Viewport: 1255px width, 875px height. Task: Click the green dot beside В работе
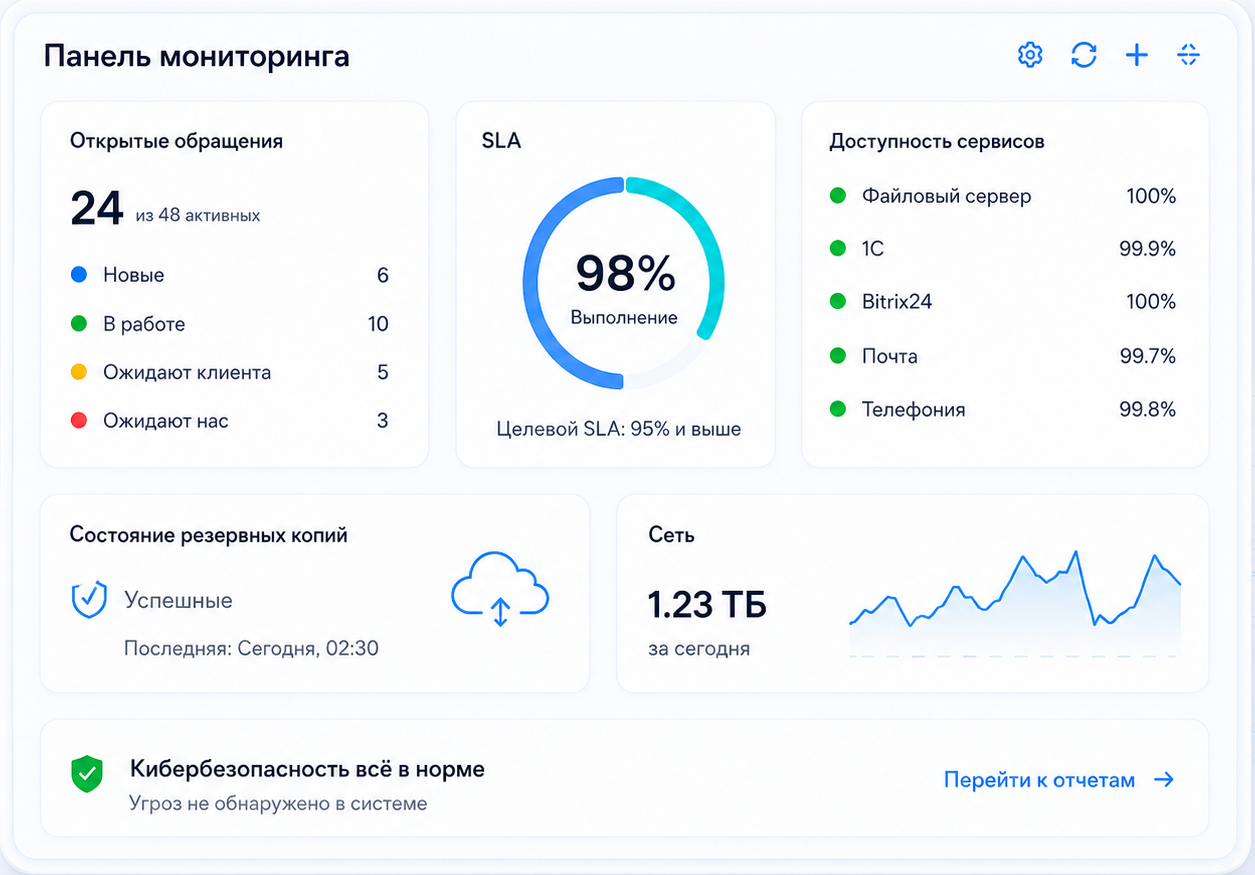(79, 324)
